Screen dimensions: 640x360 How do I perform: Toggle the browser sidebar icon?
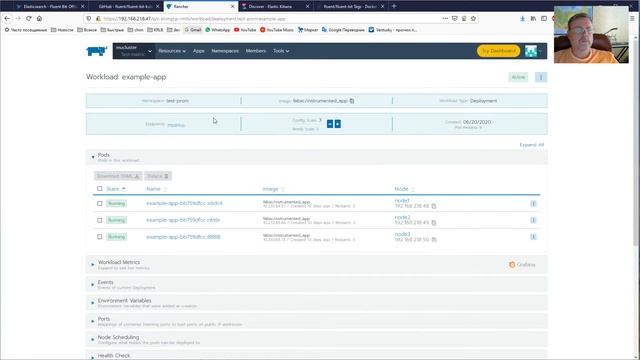544,18
